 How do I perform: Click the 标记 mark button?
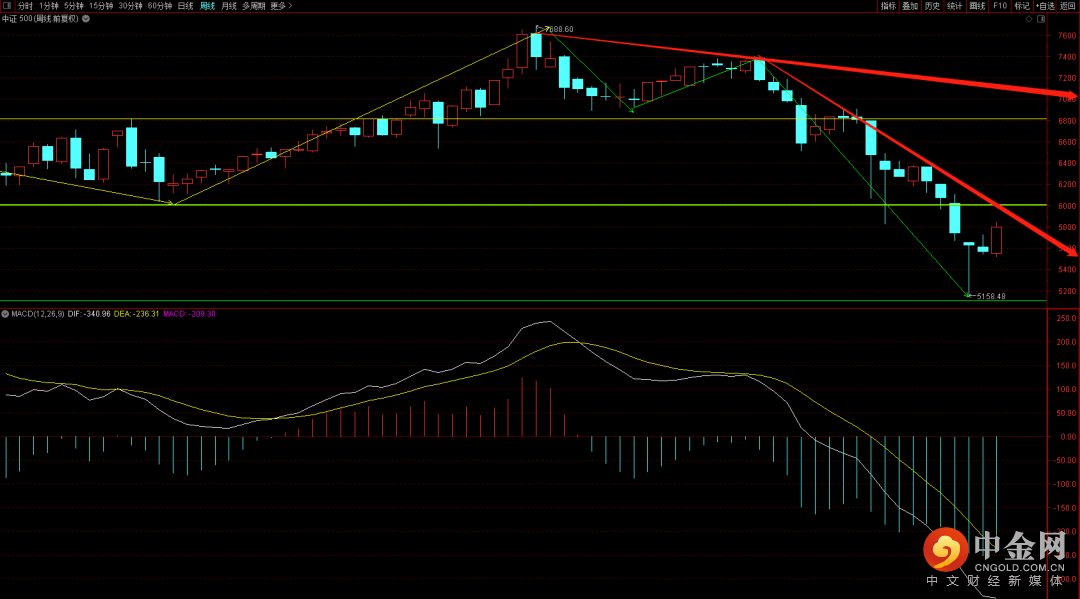click(x=1021, y=6)
